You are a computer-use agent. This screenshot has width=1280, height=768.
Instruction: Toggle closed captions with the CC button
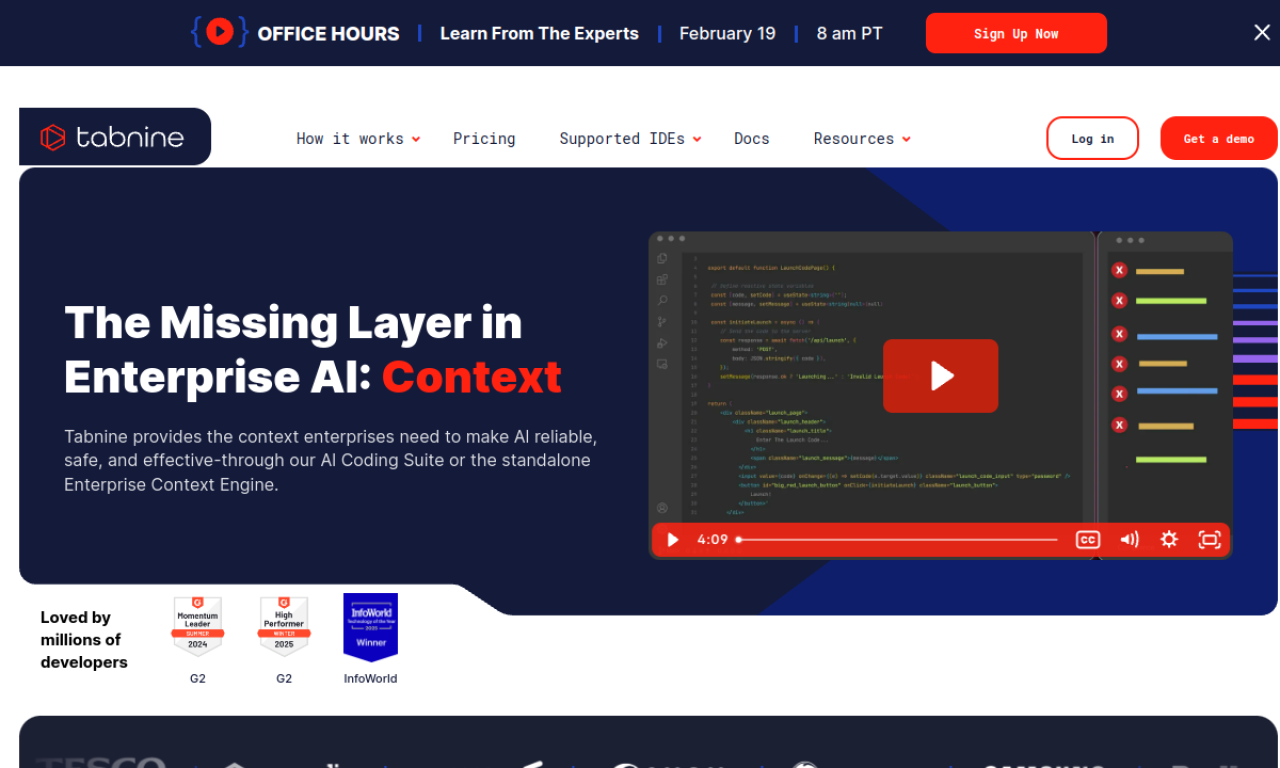(1087, 539)
